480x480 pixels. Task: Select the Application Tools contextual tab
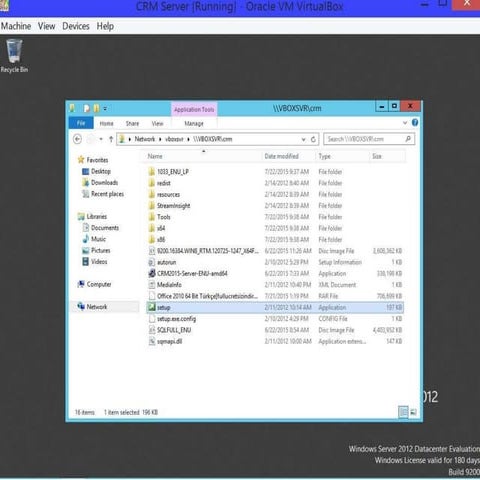[194, 109]
